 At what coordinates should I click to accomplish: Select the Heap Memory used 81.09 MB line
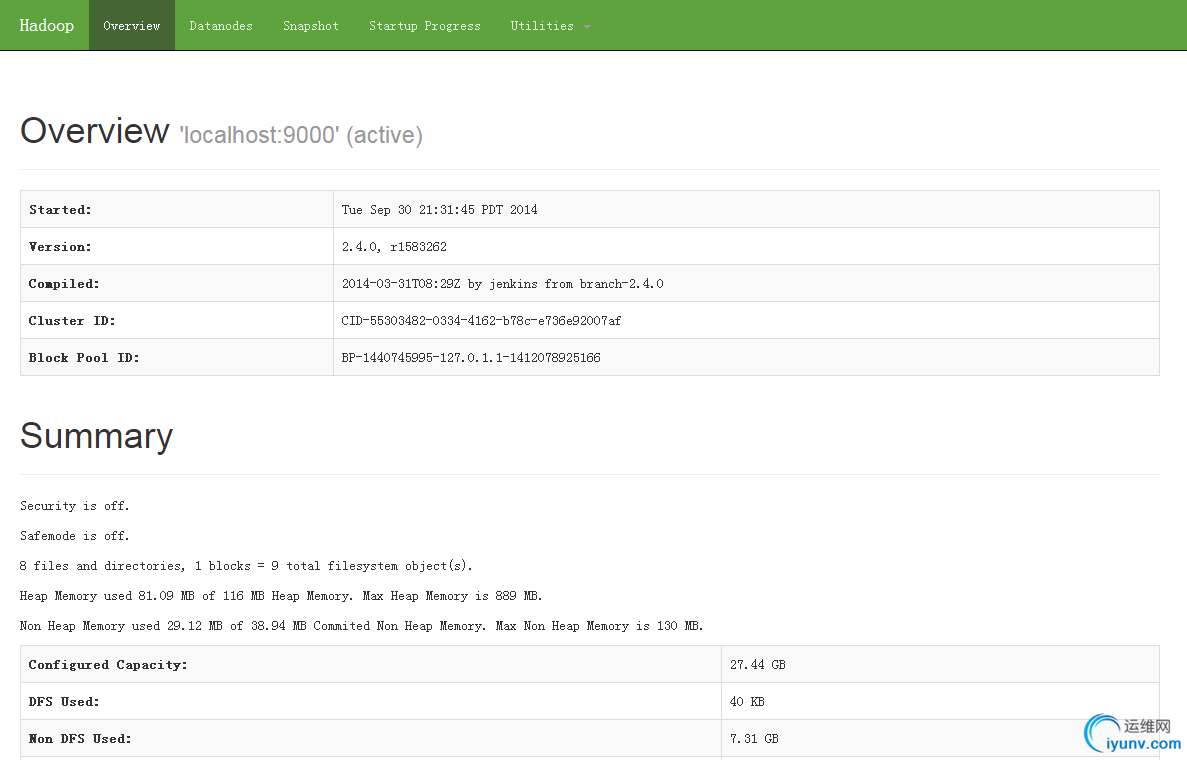click(281, 596)
